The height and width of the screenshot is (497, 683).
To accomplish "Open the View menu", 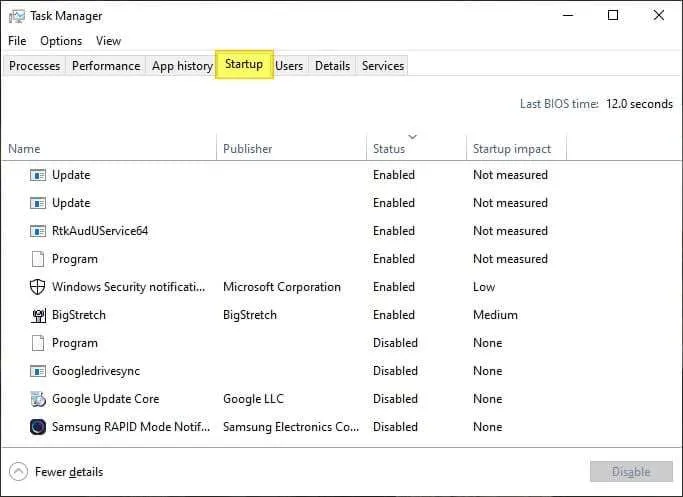I will pyautogui.click(x=108, y=41).
